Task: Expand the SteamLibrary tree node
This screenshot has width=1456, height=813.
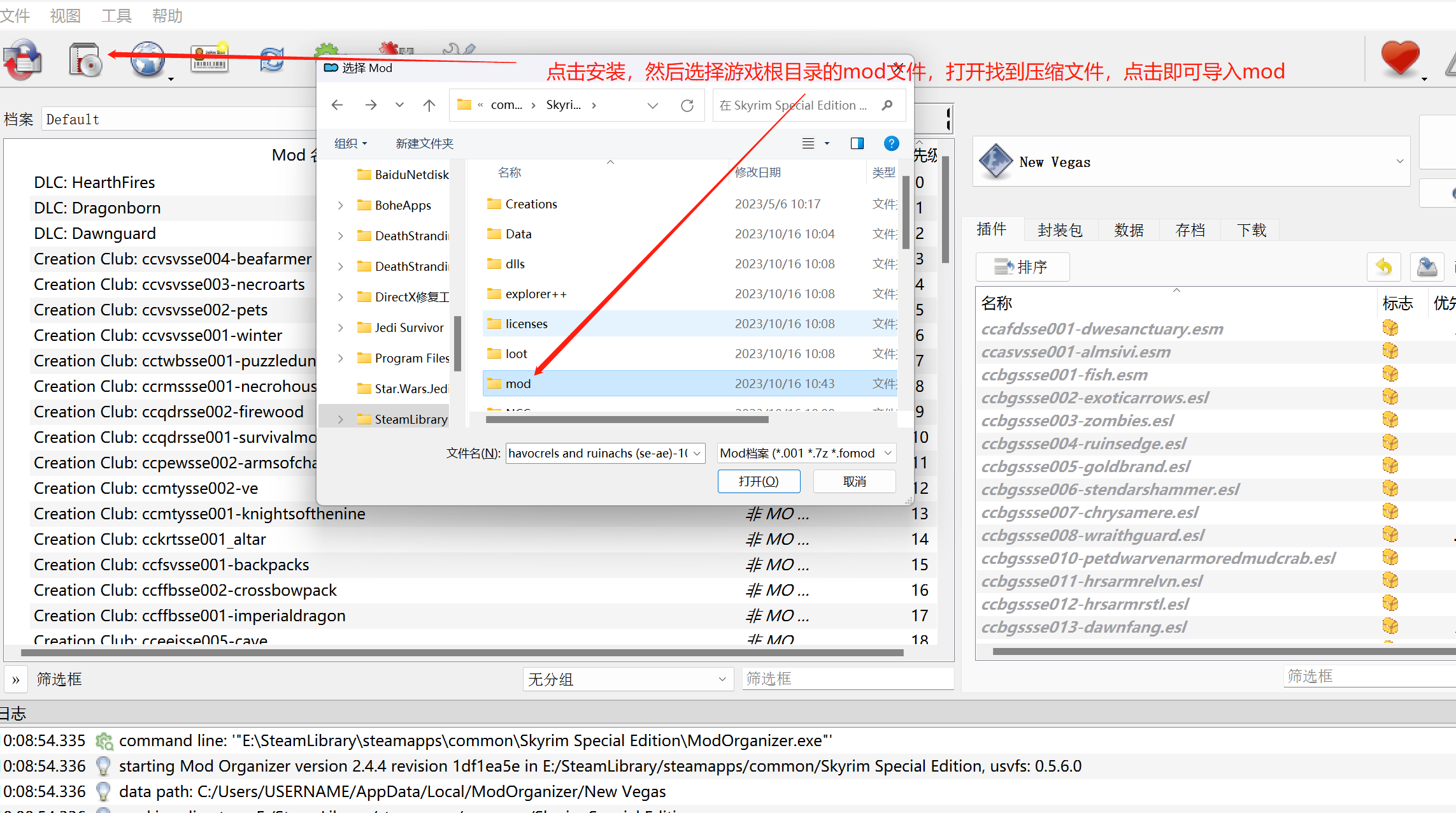Action: pos(340,419)
